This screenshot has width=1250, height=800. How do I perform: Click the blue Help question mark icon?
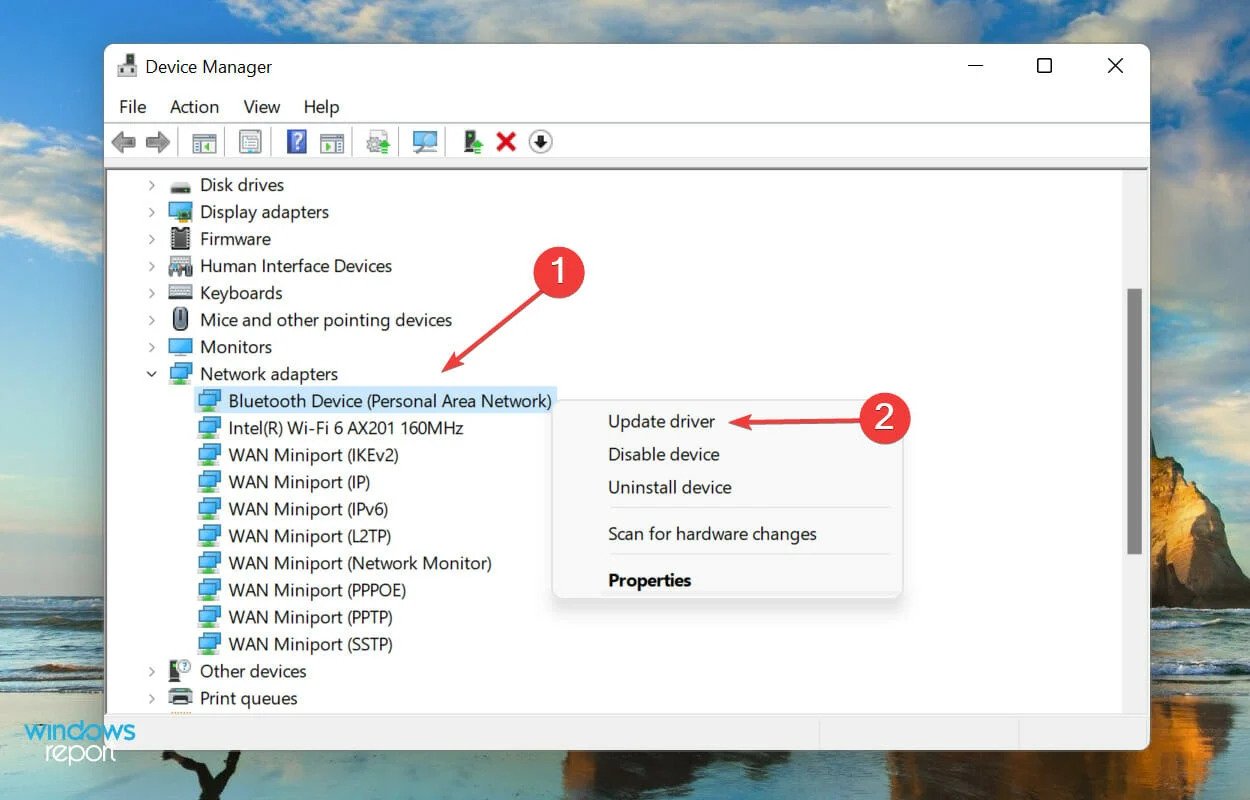click(297, 142)
